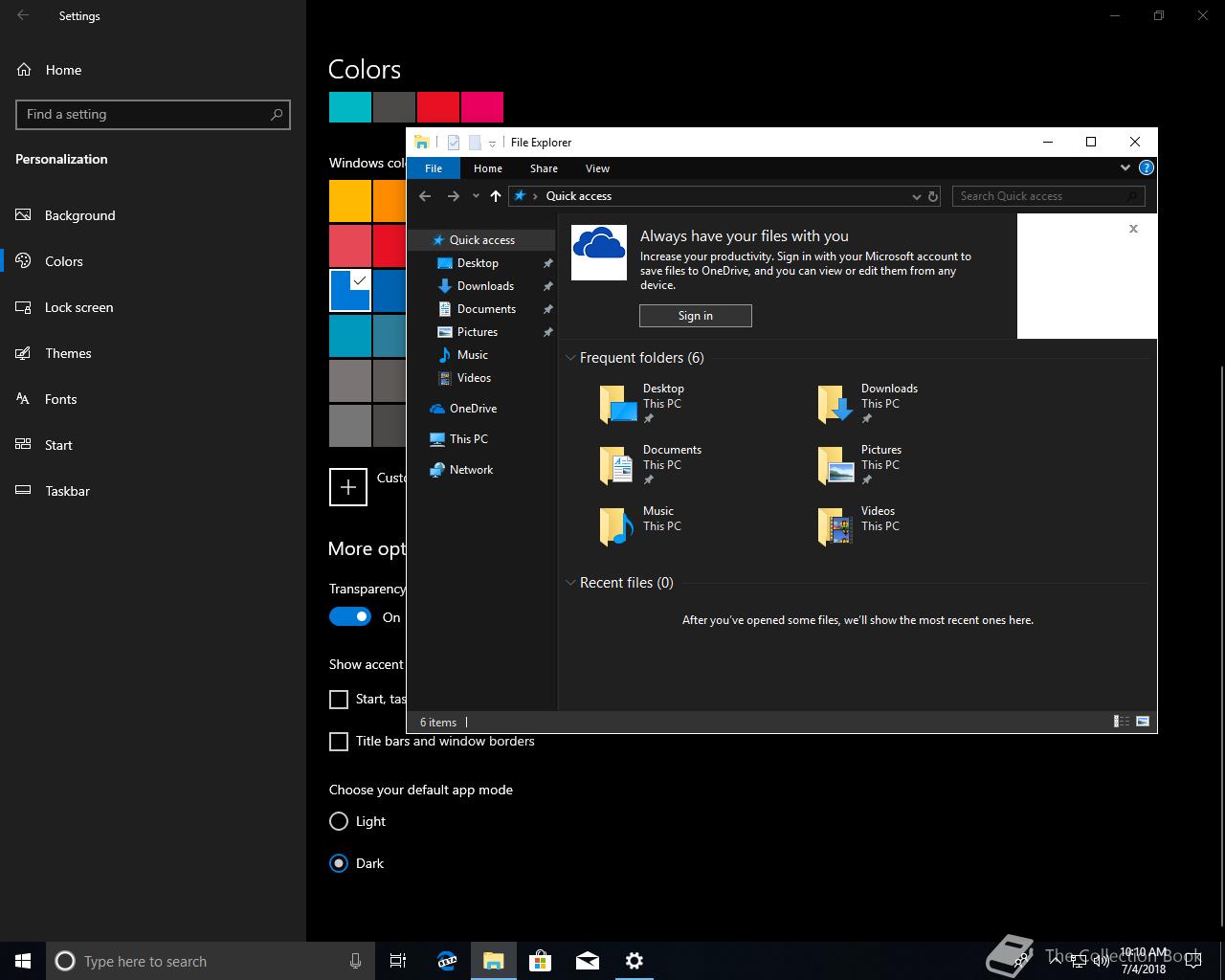This screenshot has height=980, width=1225.
Task: Check the Start, taskbar accent color box
Action: tap(339, 700)
